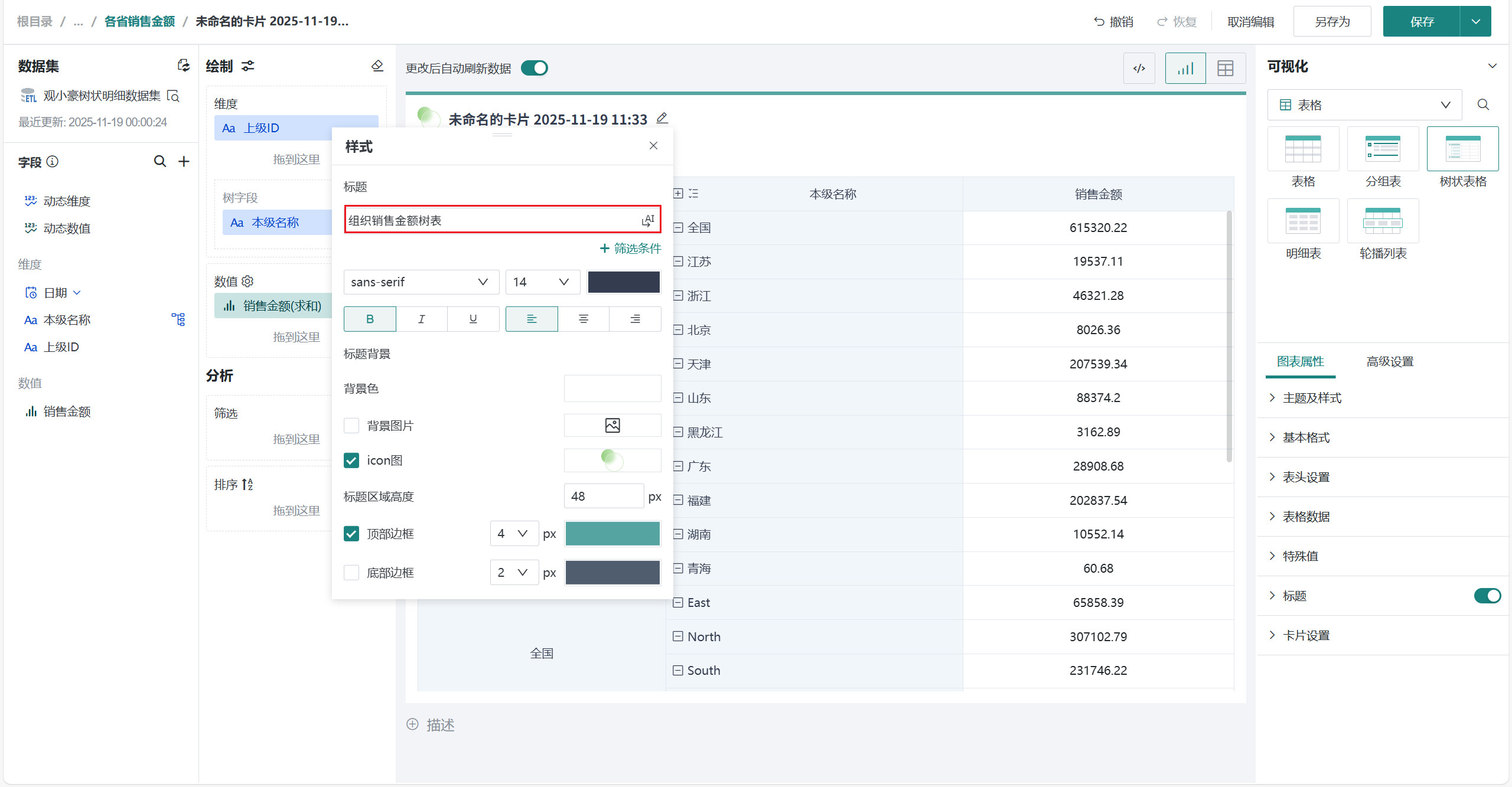Screen dimensions: 1512x787
Task: Check the 底部边框 checkbox
Action: [351, 573]
